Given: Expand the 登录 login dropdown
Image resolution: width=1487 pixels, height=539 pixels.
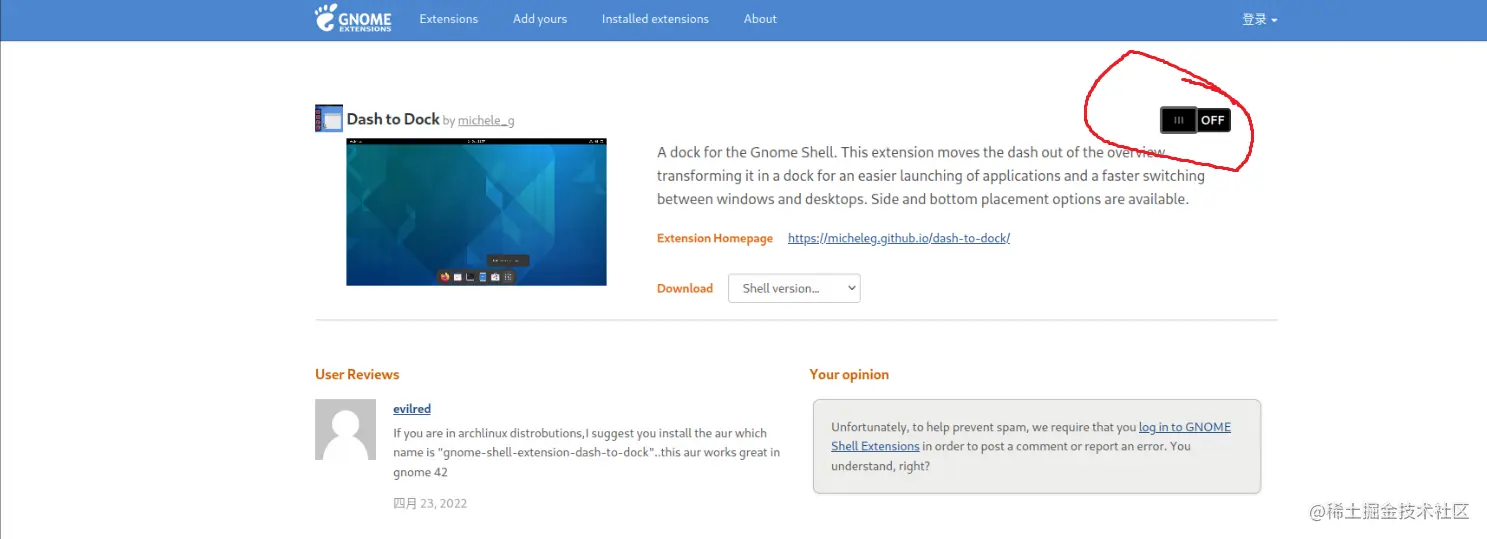Looking at the screenshot, I should click(1259, 19).
